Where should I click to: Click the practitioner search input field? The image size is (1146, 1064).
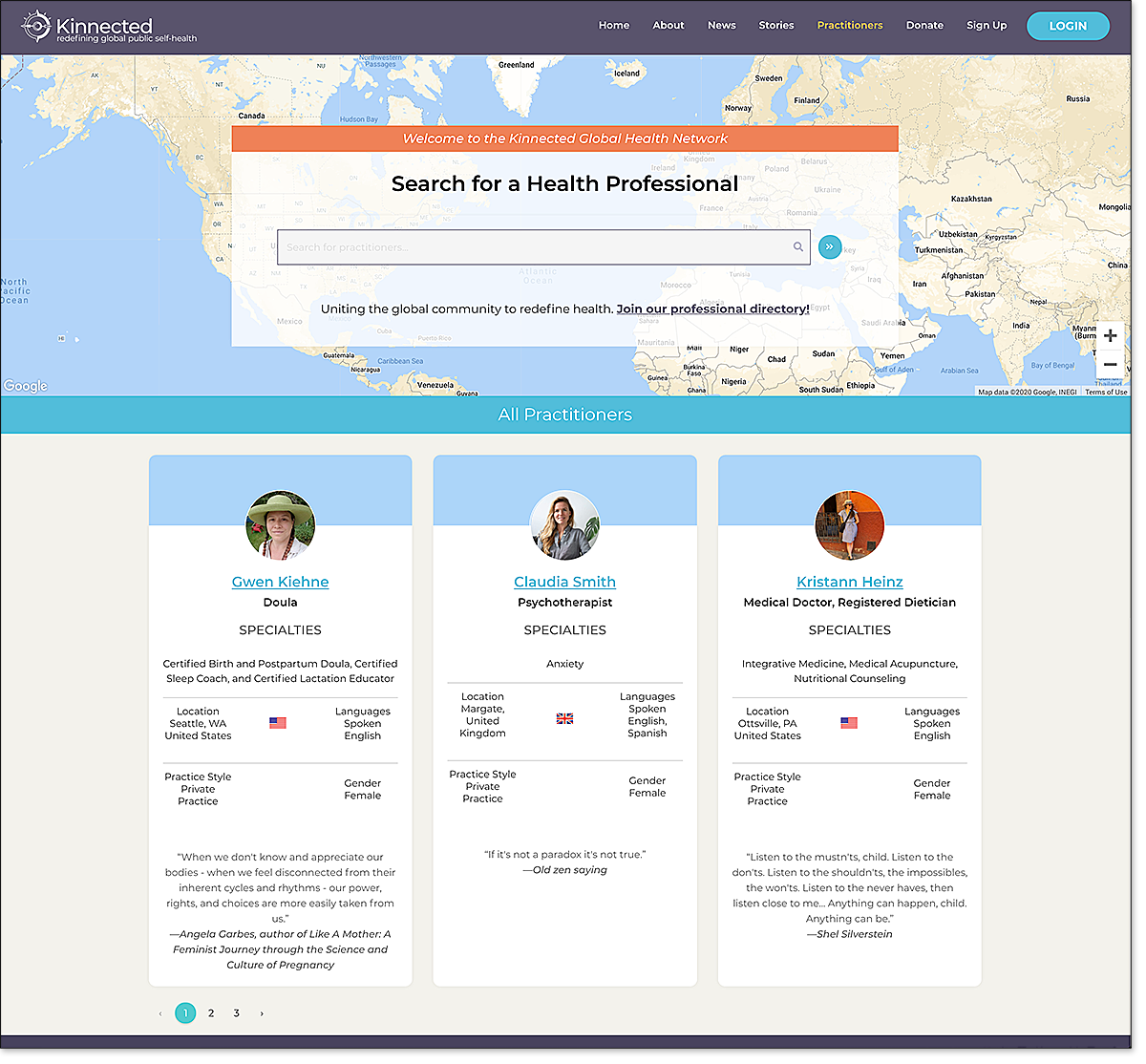tap(543, 247)
